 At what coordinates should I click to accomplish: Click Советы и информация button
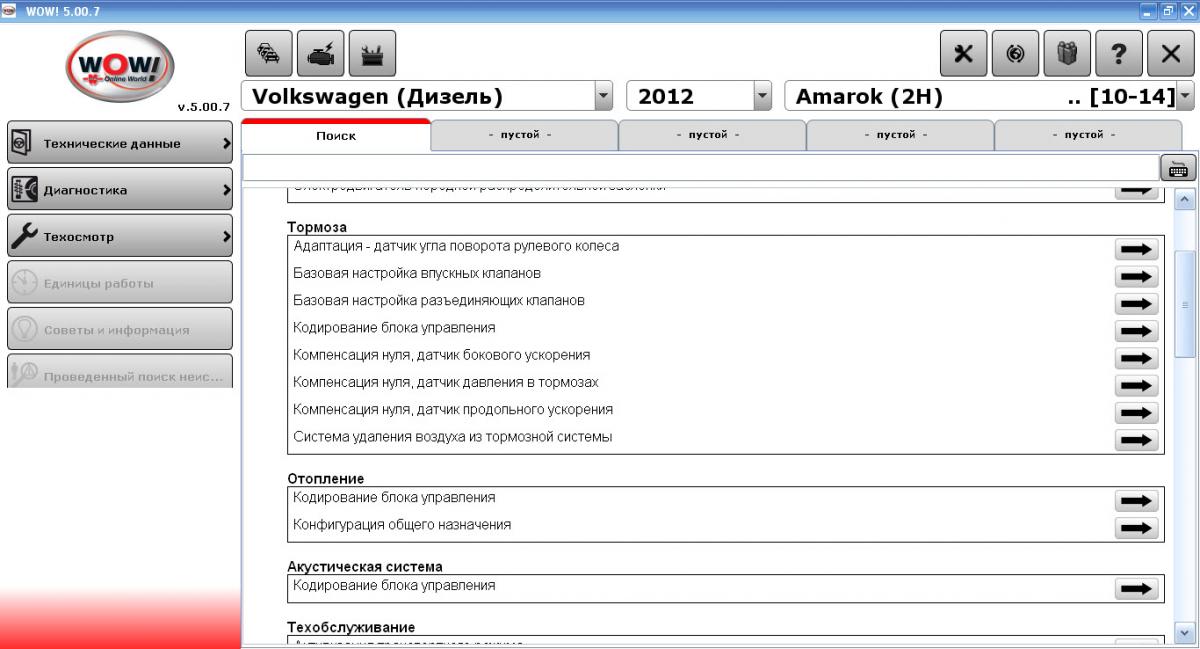tap(120, 330)
